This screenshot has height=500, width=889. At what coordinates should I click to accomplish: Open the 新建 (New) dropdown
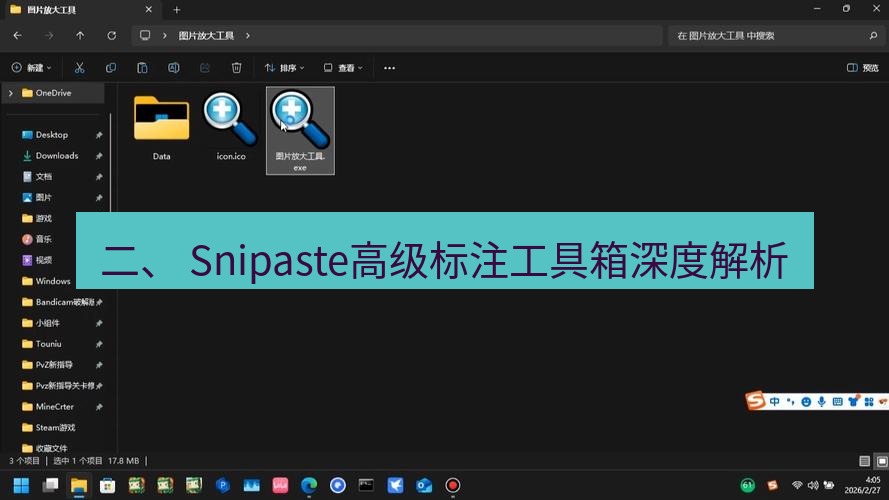point(31,68)
